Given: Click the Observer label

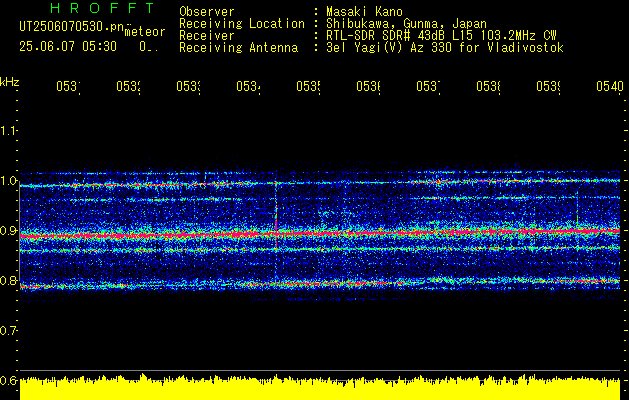Looking at the screenshot, I should pos(207,12).
